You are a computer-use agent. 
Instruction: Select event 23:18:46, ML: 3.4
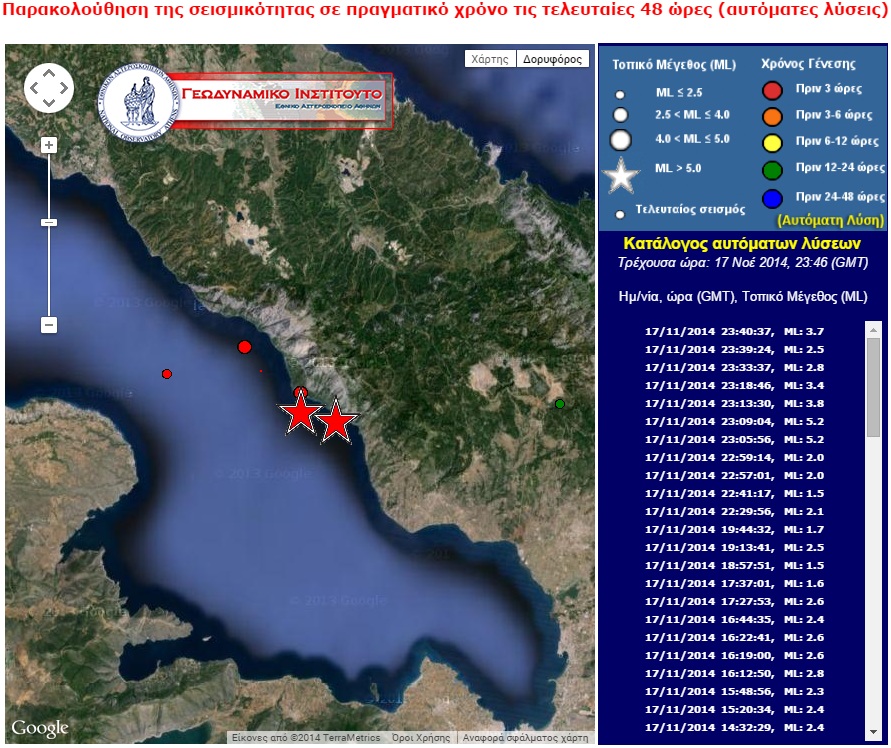(x=734, y=385)
